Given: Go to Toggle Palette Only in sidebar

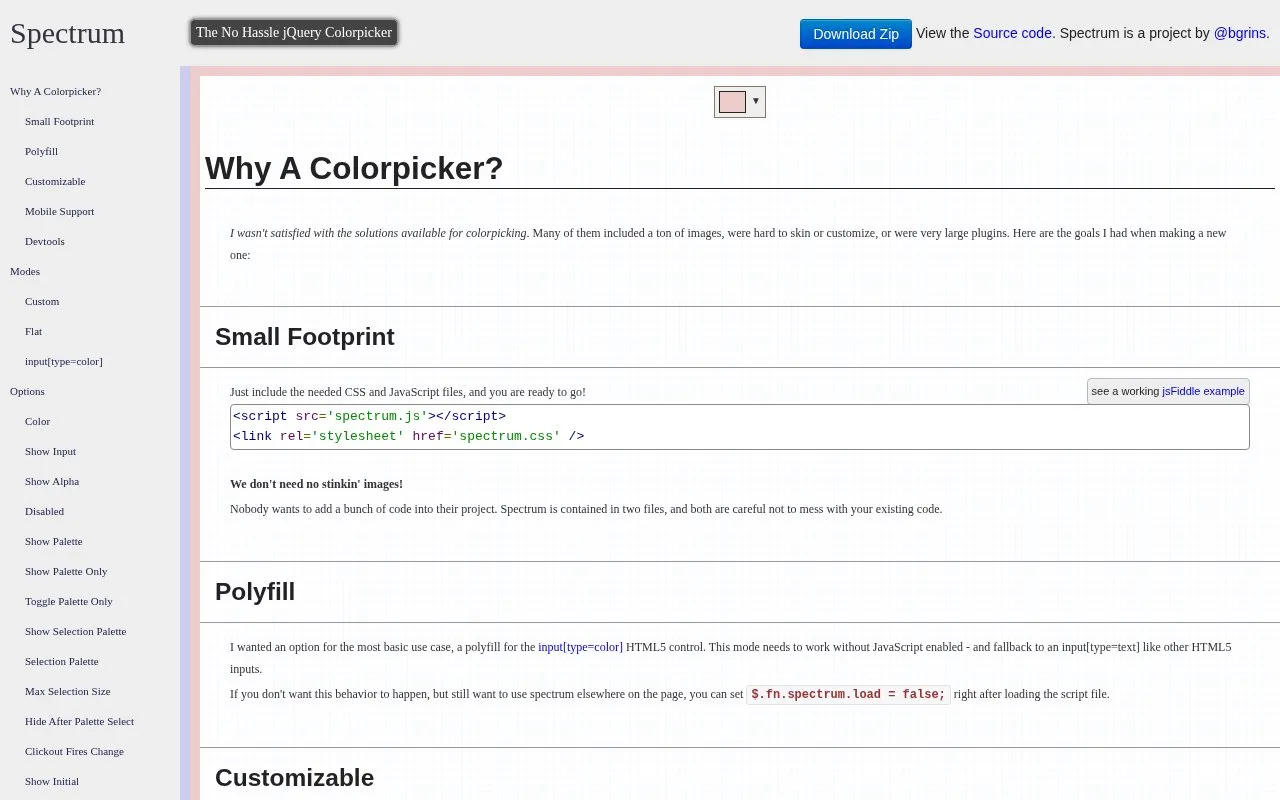Looking at the screenshot, I should 69,601.
